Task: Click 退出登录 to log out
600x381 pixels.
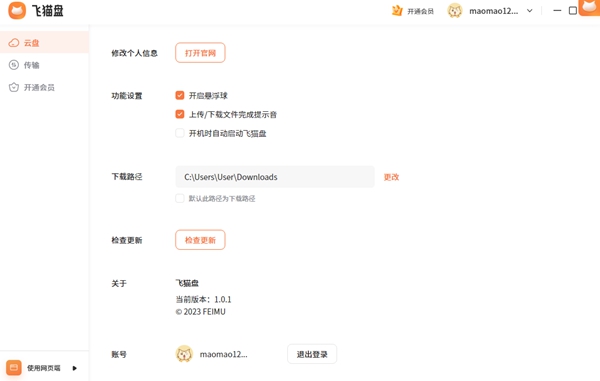Action: (x=312, y=354)
